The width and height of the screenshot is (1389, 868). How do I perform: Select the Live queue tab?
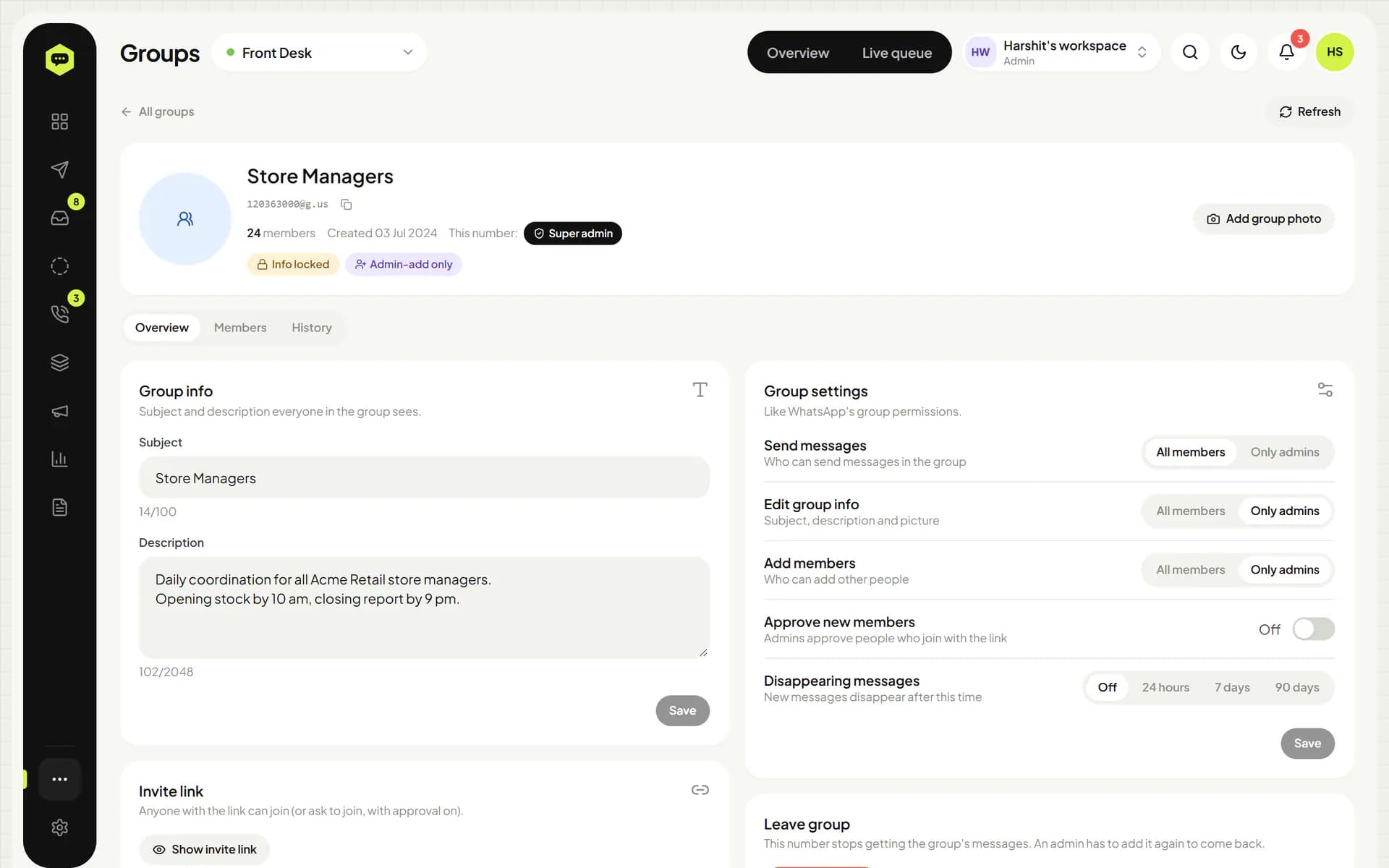(x=897, y=53)
